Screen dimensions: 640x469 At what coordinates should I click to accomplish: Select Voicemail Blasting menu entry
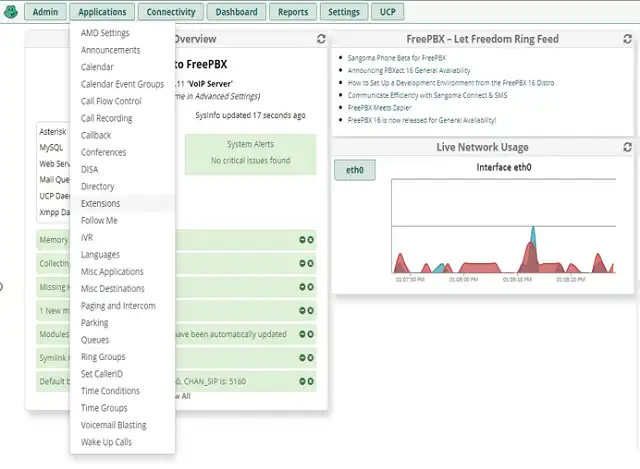113,425
